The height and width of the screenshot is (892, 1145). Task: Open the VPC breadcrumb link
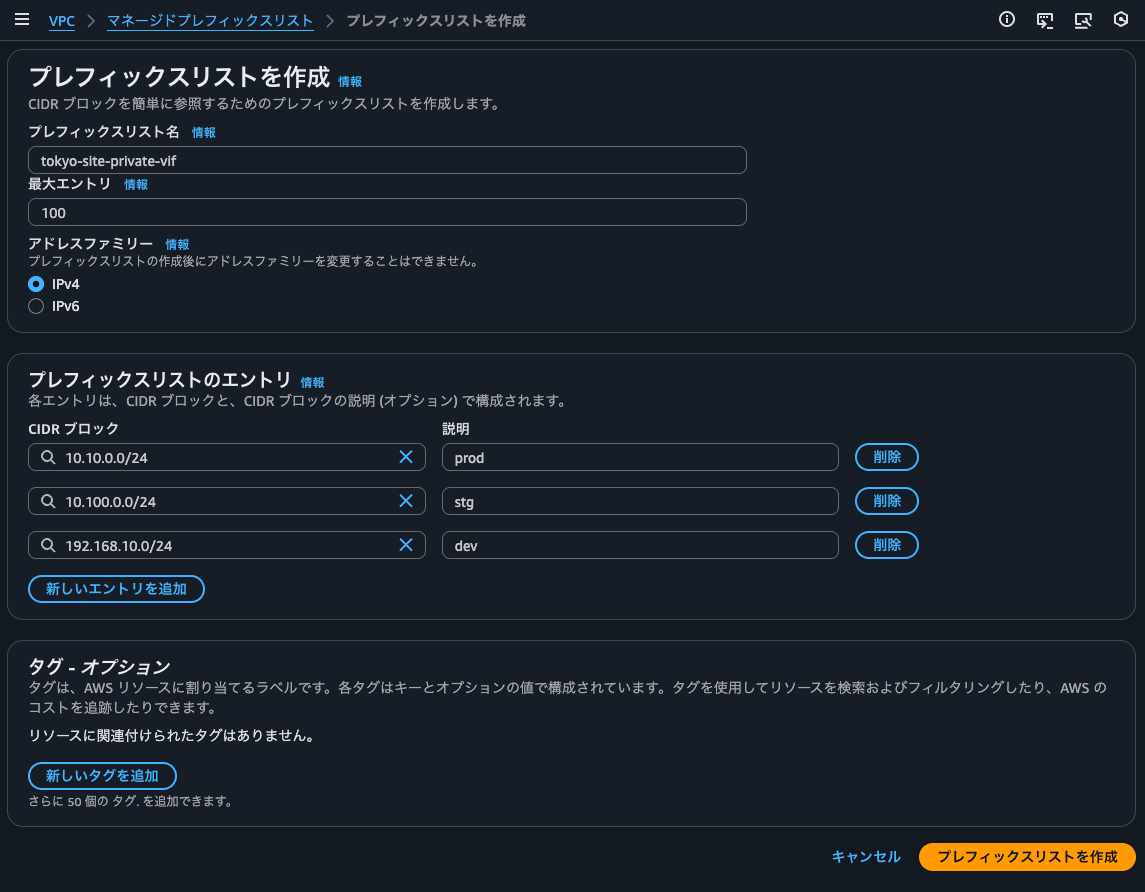click(61, 20)
